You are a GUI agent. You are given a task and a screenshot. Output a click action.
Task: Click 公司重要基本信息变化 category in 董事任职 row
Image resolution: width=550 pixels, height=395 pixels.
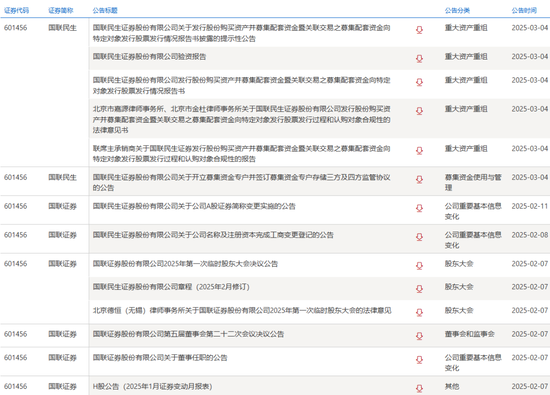tap(473, 363)
